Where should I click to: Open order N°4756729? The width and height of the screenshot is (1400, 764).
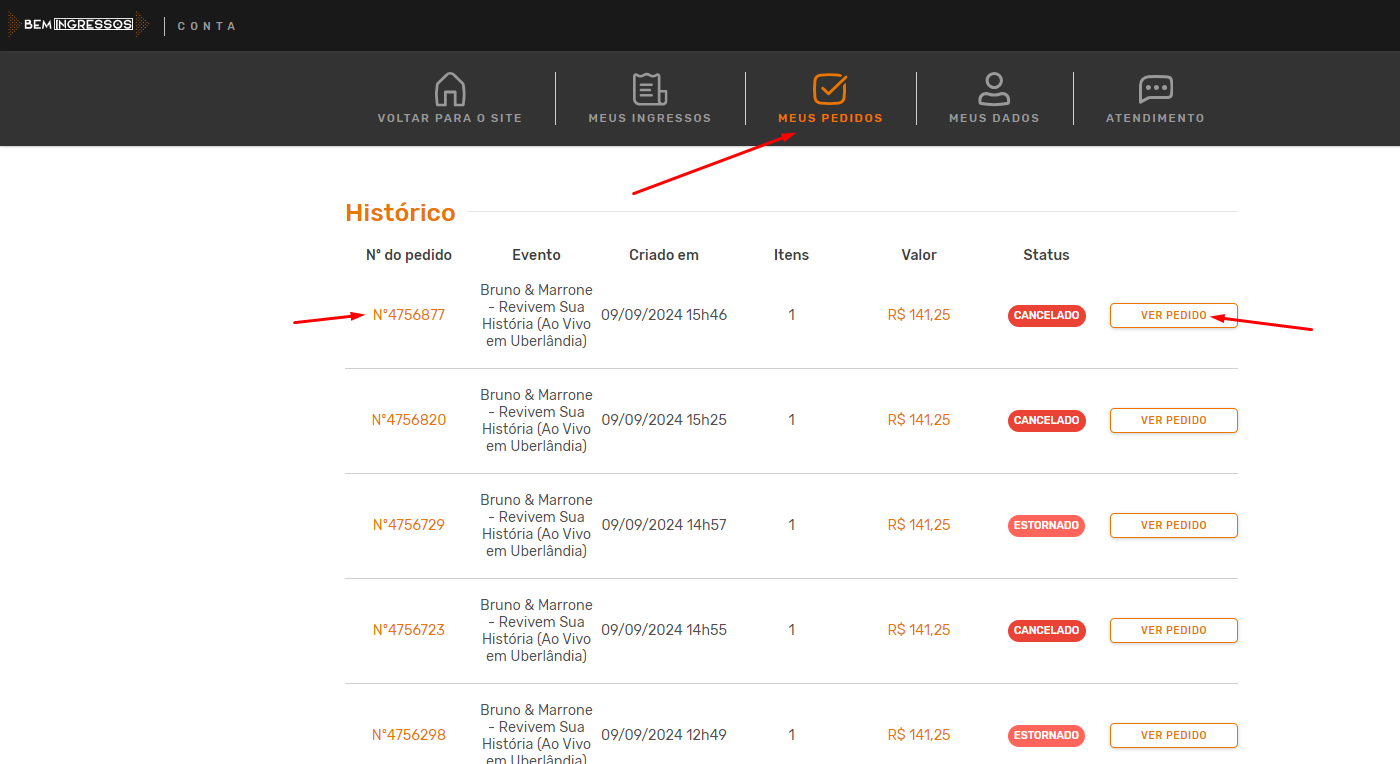[409, 525]
